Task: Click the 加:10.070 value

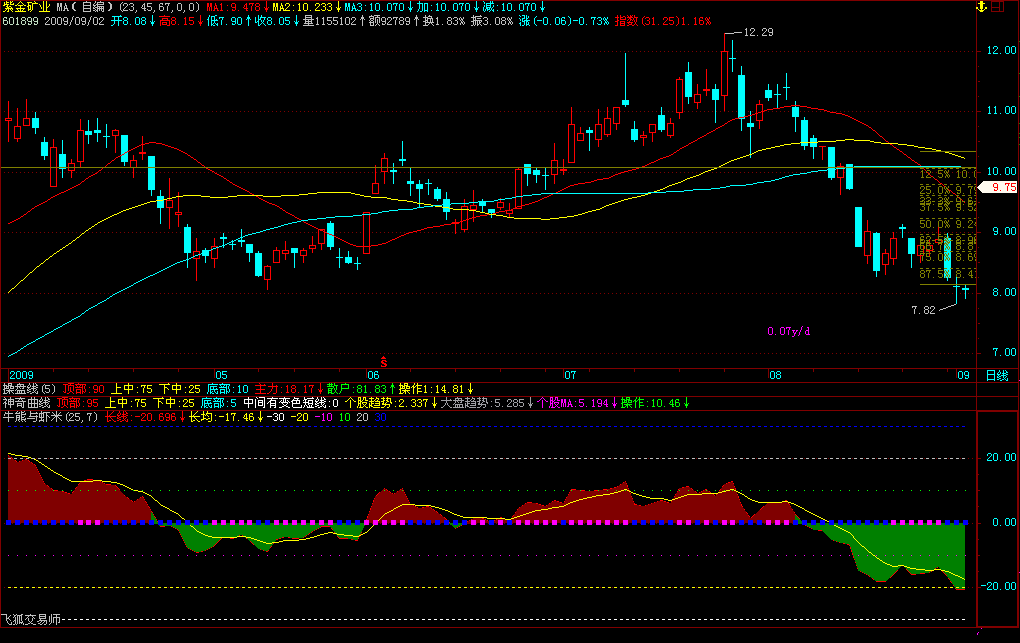Action: coord(444,7)
